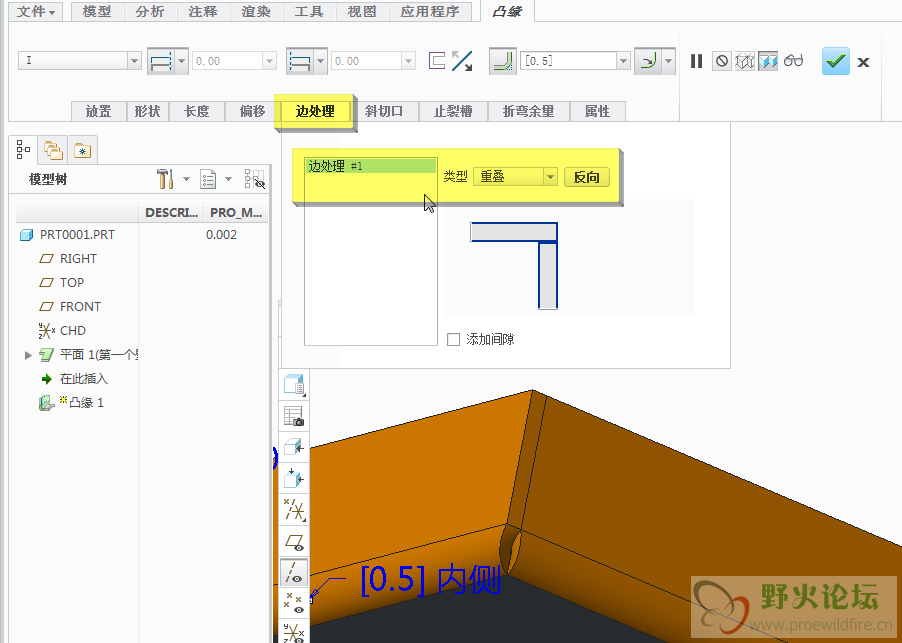
Task: Switch to the 应用程序 ribbon tab
Action: pos(430,12)
